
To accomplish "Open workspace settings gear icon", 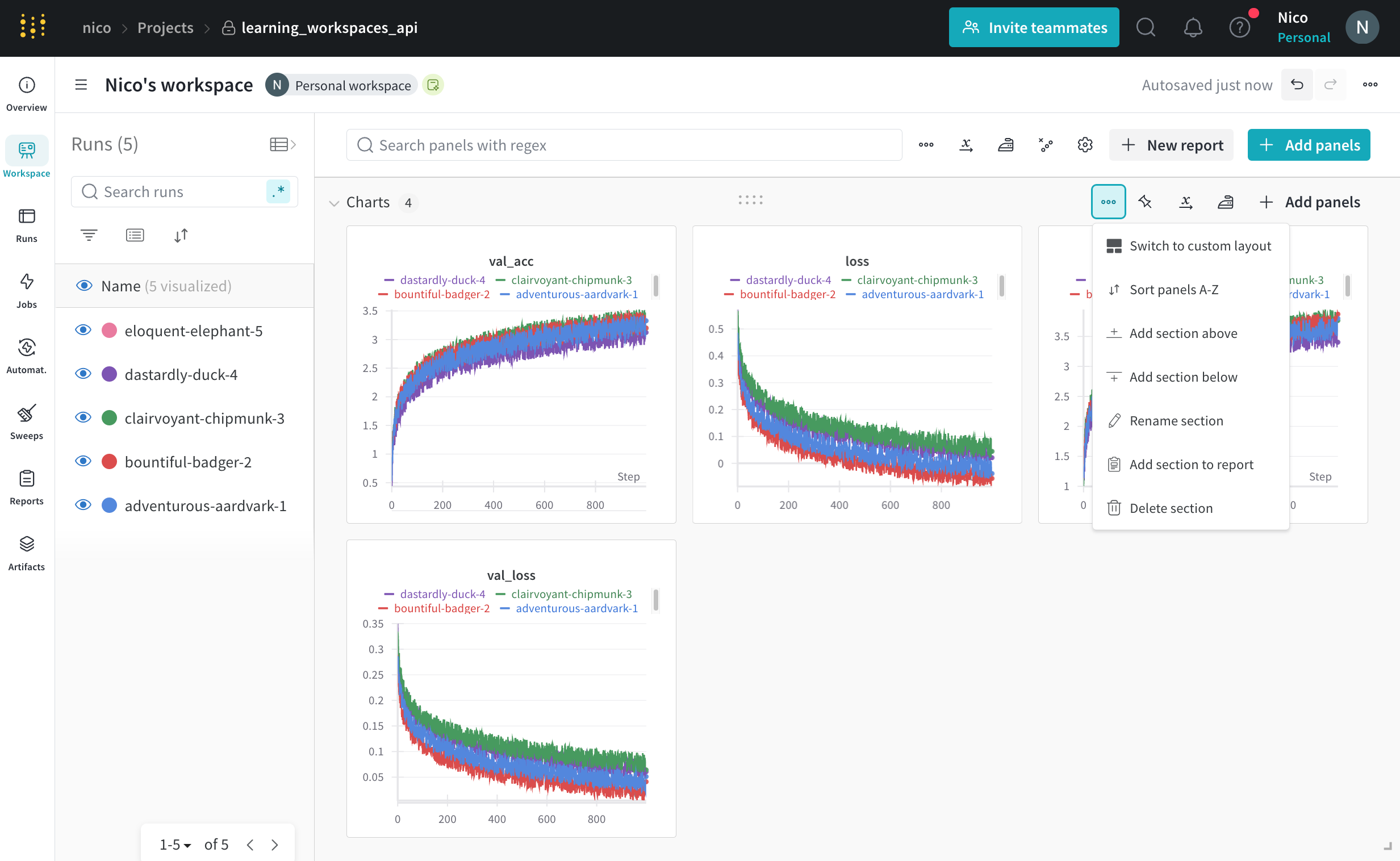I will click(x=1085, y=145).
